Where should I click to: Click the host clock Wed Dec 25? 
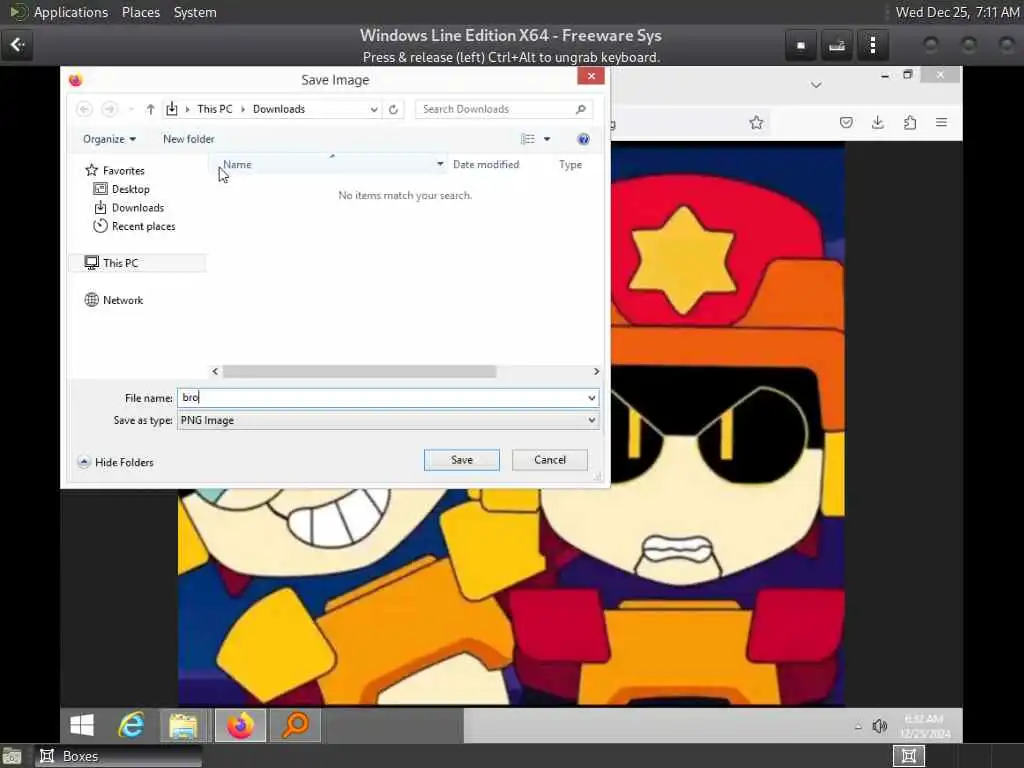click(957, 12)
